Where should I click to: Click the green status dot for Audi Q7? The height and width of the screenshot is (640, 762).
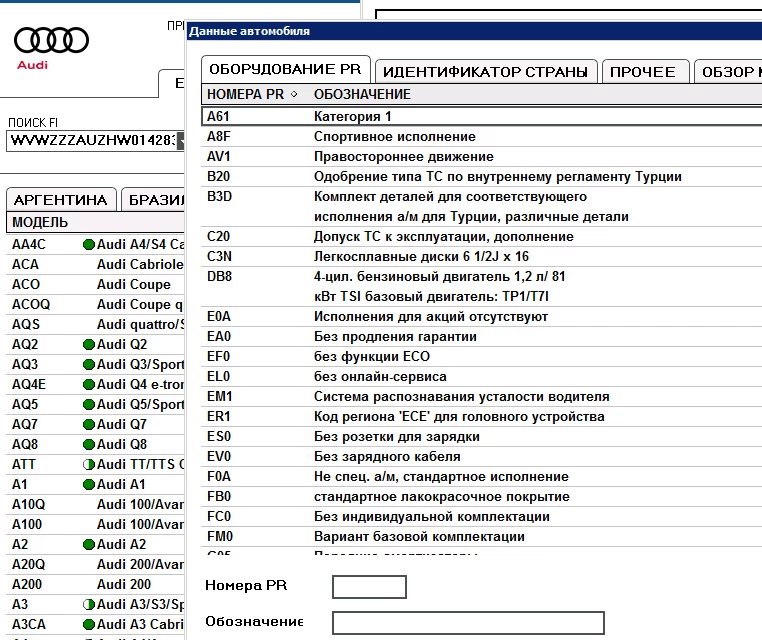(88, 424)
